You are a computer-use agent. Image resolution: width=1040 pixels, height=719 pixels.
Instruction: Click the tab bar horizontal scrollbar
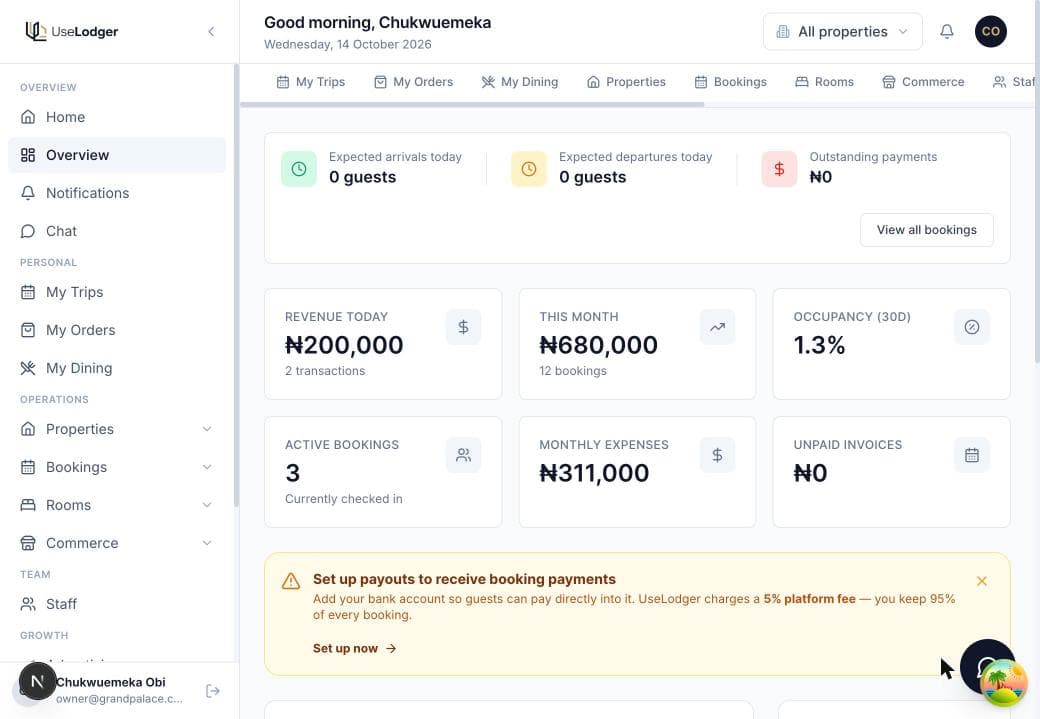[472, 104]
